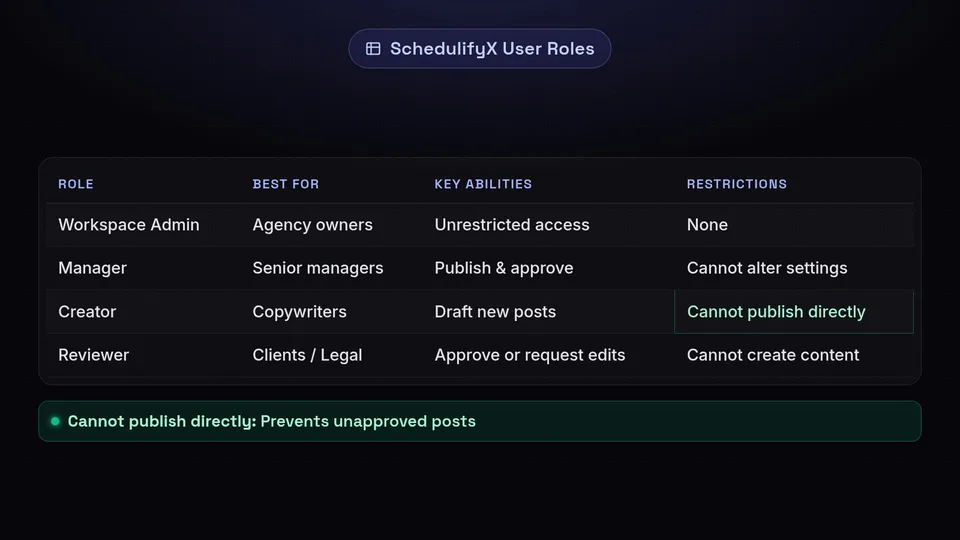Click the BEST FOR column header
Screen dimensions: 960x540
[x=286, y=184]
